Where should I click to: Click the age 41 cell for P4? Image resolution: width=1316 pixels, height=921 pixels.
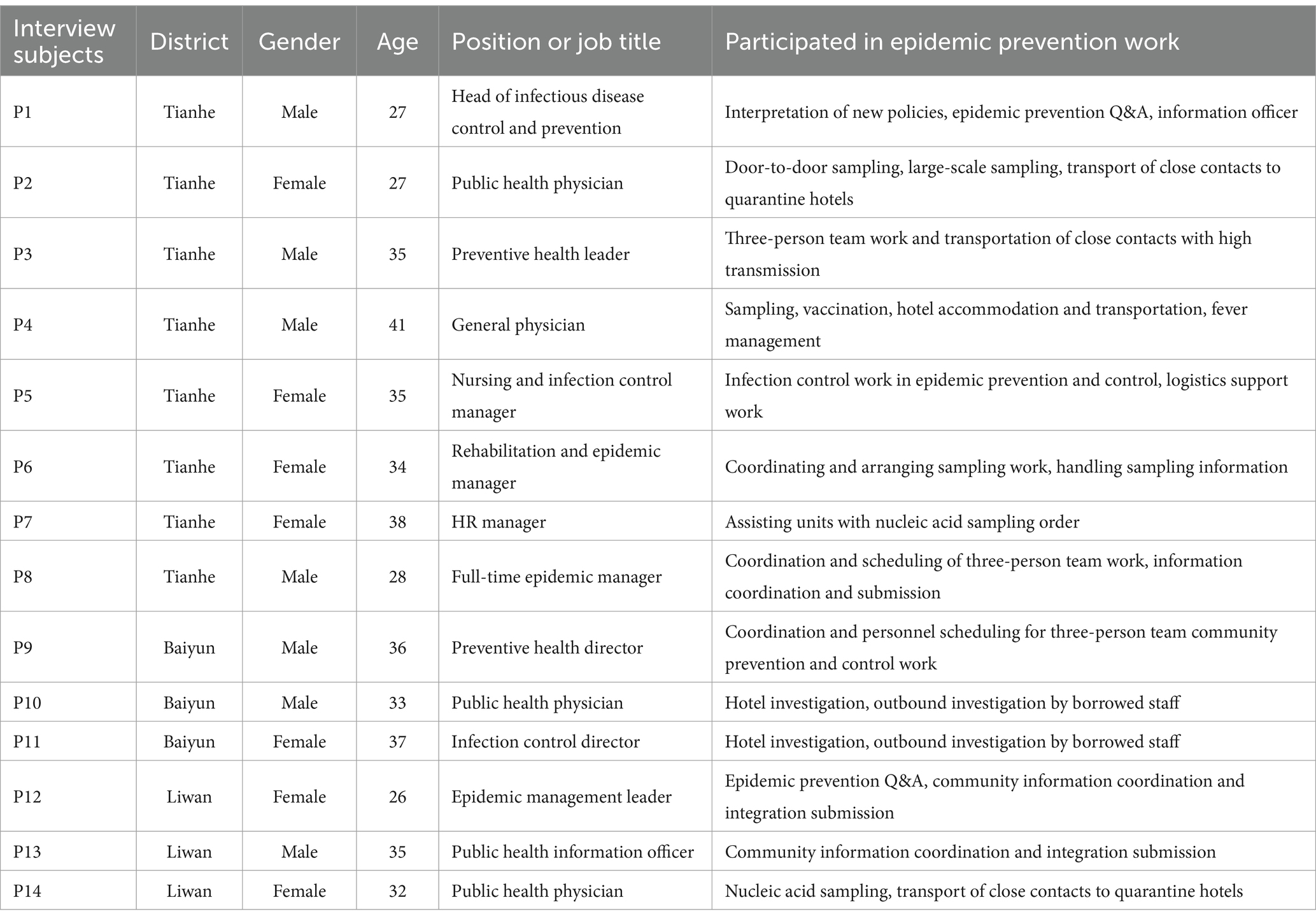pyautogui.click(x=397, y=325)
